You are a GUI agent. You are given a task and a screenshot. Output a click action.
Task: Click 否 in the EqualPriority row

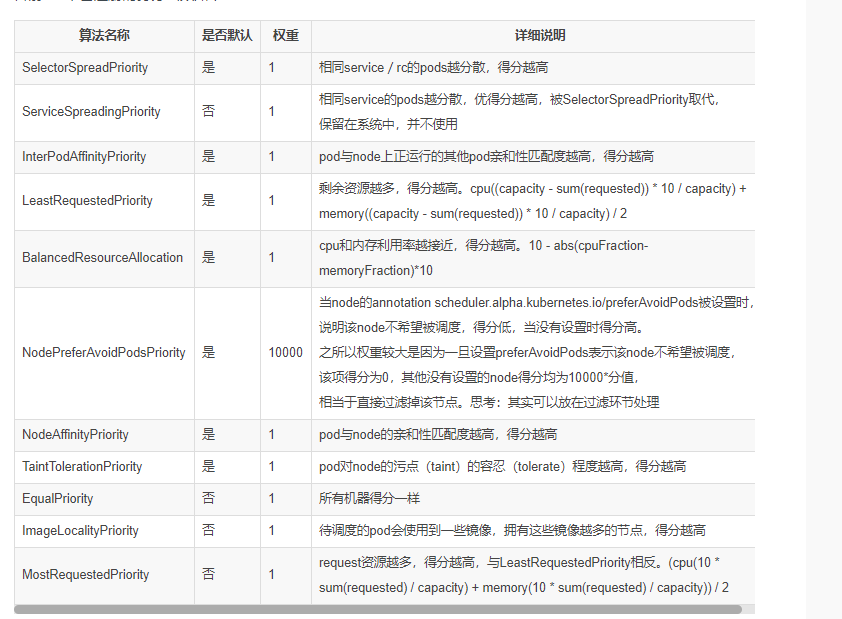[x=208, y=498]
